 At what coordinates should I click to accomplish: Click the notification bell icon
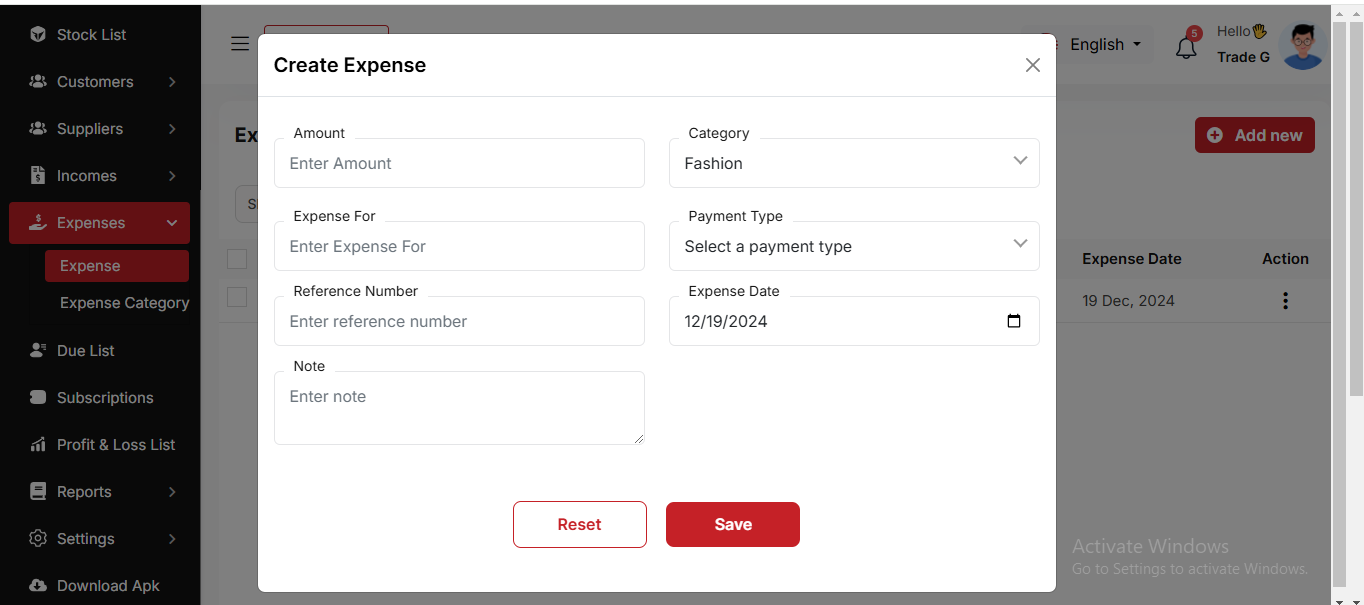coord(1186,47)
